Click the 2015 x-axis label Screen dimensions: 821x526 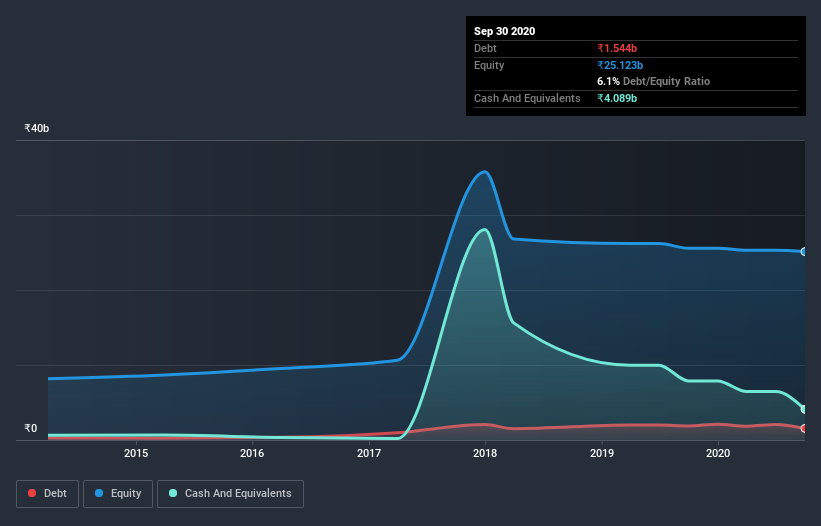[136, 453]
